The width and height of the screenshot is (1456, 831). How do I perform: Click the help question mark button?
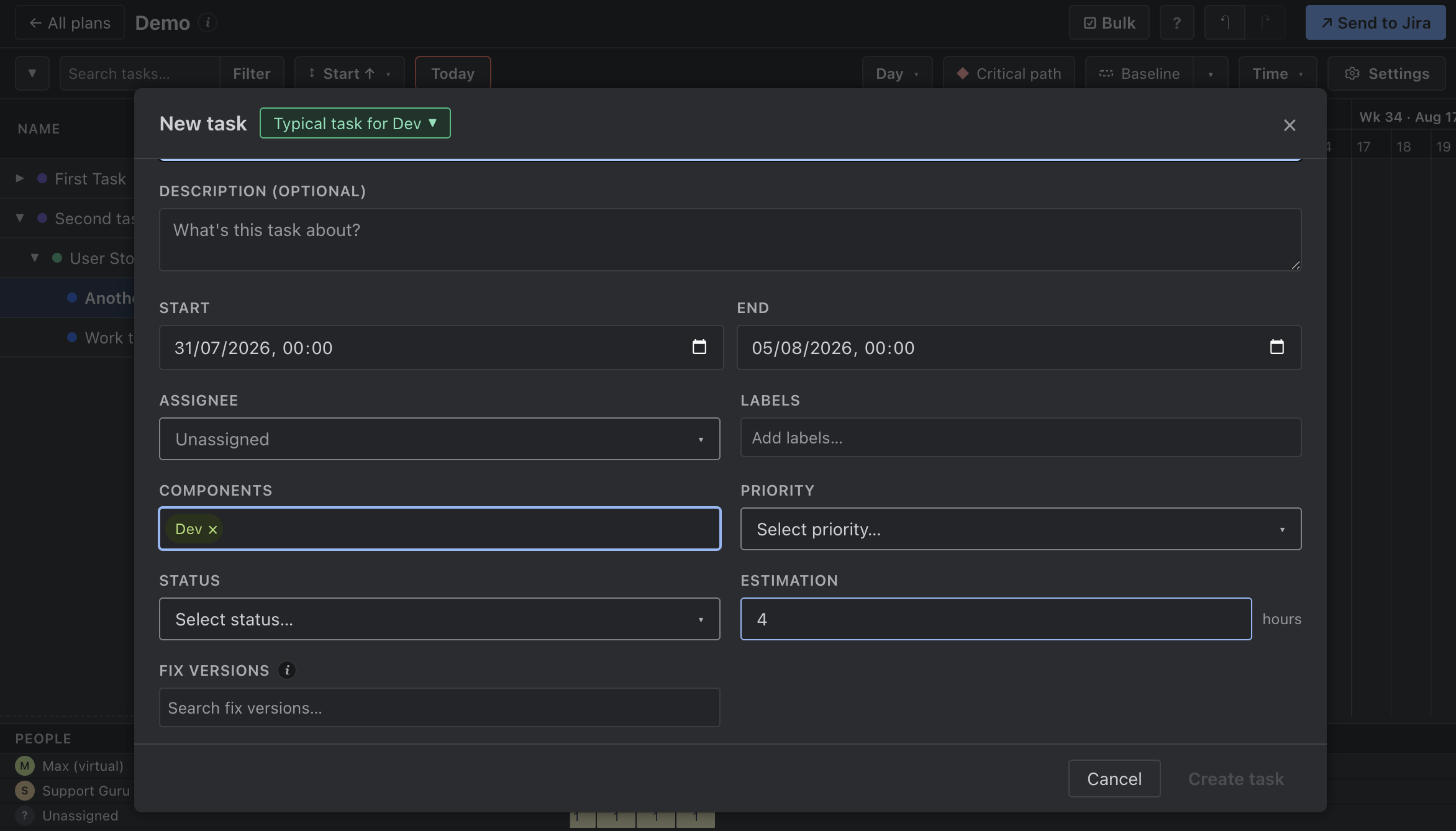point(1176,22)
